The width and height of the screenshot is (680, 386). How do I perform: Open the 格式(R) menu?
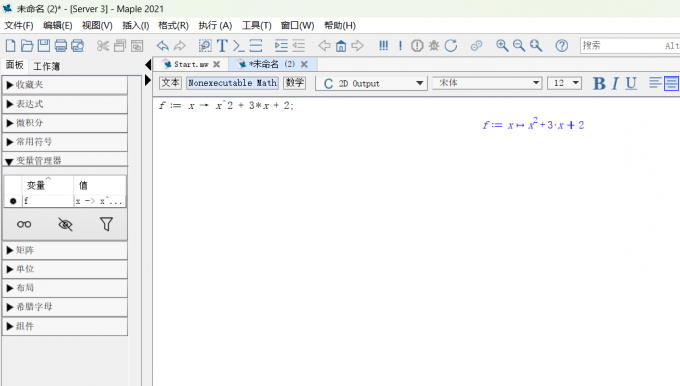[173, 26]
